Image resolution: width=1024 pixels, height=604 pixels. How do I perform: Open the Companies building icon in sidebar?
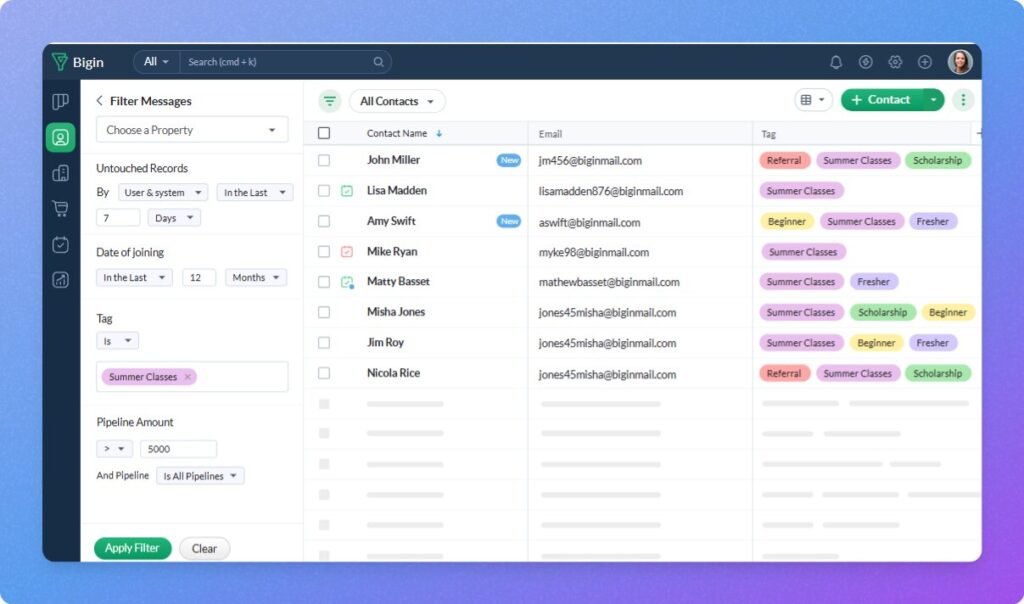[60, 173]
